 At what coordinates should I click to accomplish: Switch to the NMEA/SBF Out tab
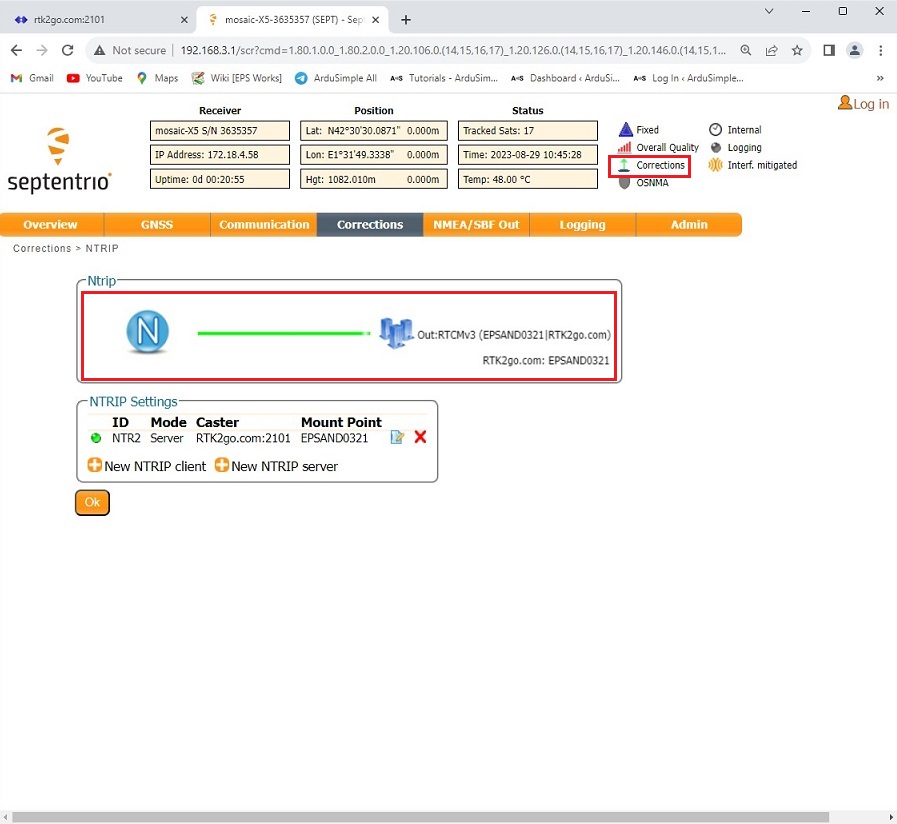click(476, 225)
